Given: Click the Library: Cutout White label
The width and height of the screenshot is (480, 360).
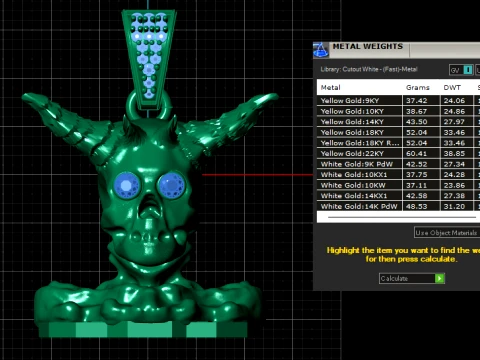Looking at the screenshot, I should click(x=369, y=69).
